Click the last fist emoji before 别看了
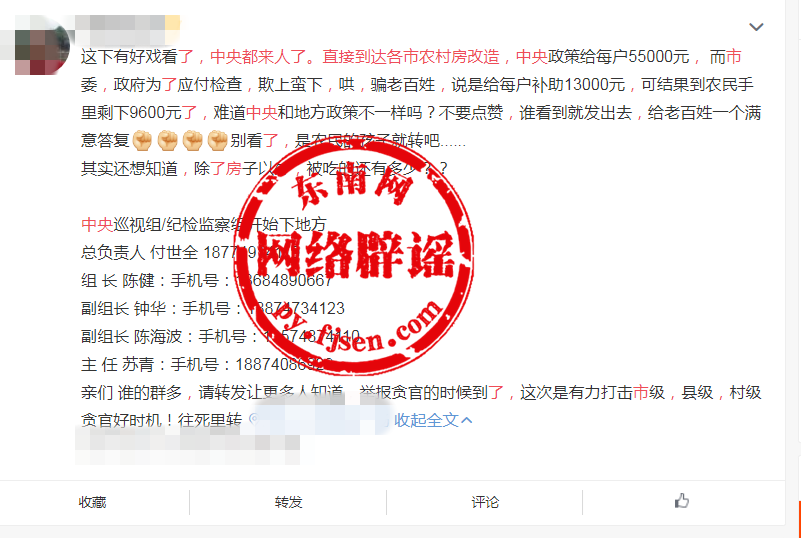801x538 pixels. pyautogui.click(x=217, y=141)
